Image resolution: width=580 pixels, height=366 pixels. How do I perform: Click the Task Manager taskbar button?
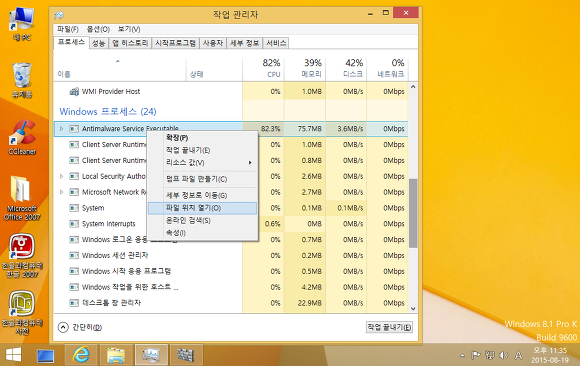151,355
